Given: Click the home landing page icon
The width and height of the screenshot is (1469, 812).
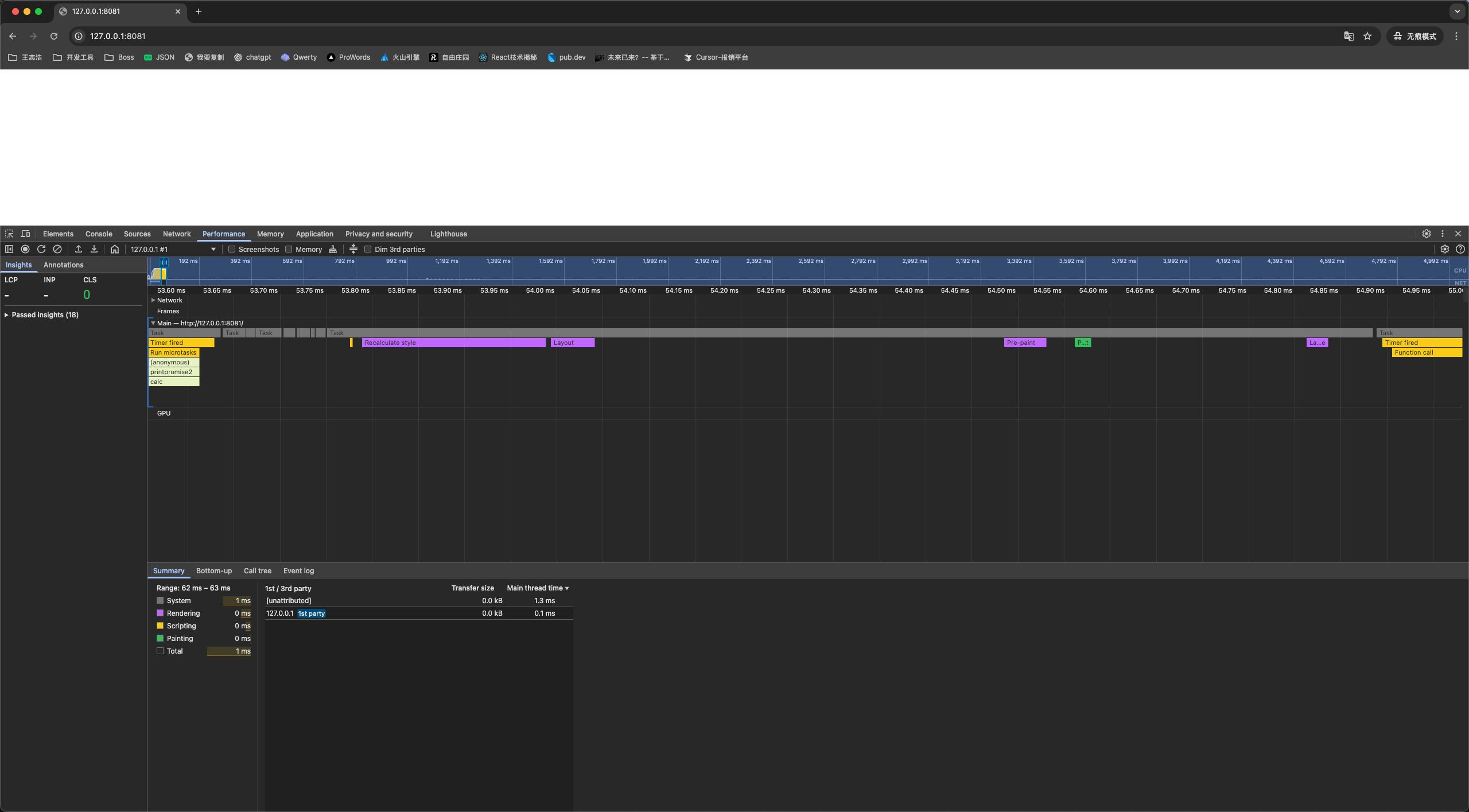Looking at the screenshot, I should (x=115, y=249).
